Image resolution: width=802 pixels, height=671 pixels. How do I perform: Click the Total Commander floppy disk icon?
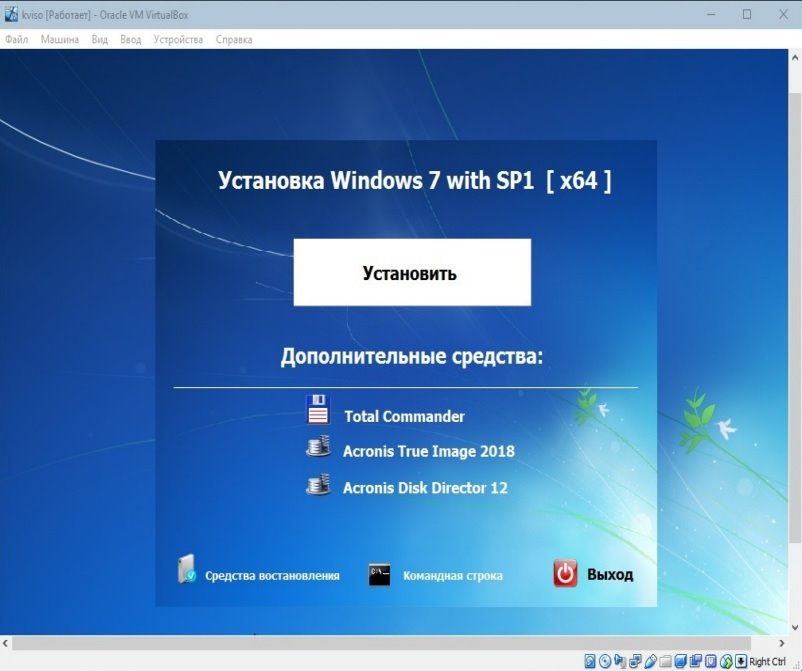tap(318, 409)
